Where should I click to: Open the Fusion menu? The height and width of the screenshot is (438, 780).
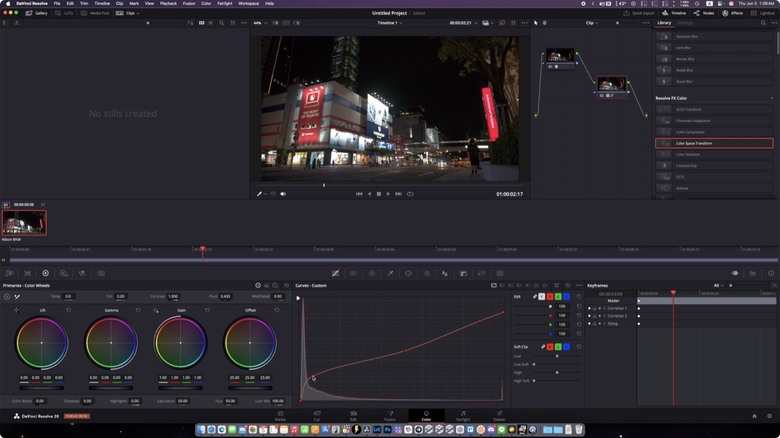(x=189, y=3)
